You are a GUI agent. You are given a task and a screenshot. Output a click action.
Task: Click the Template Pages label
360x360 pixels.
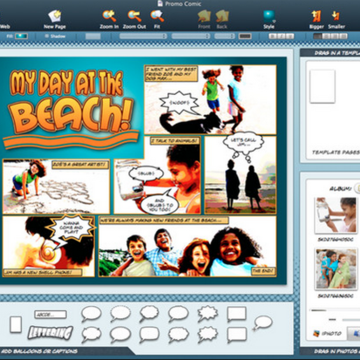[x=336, y=152]
